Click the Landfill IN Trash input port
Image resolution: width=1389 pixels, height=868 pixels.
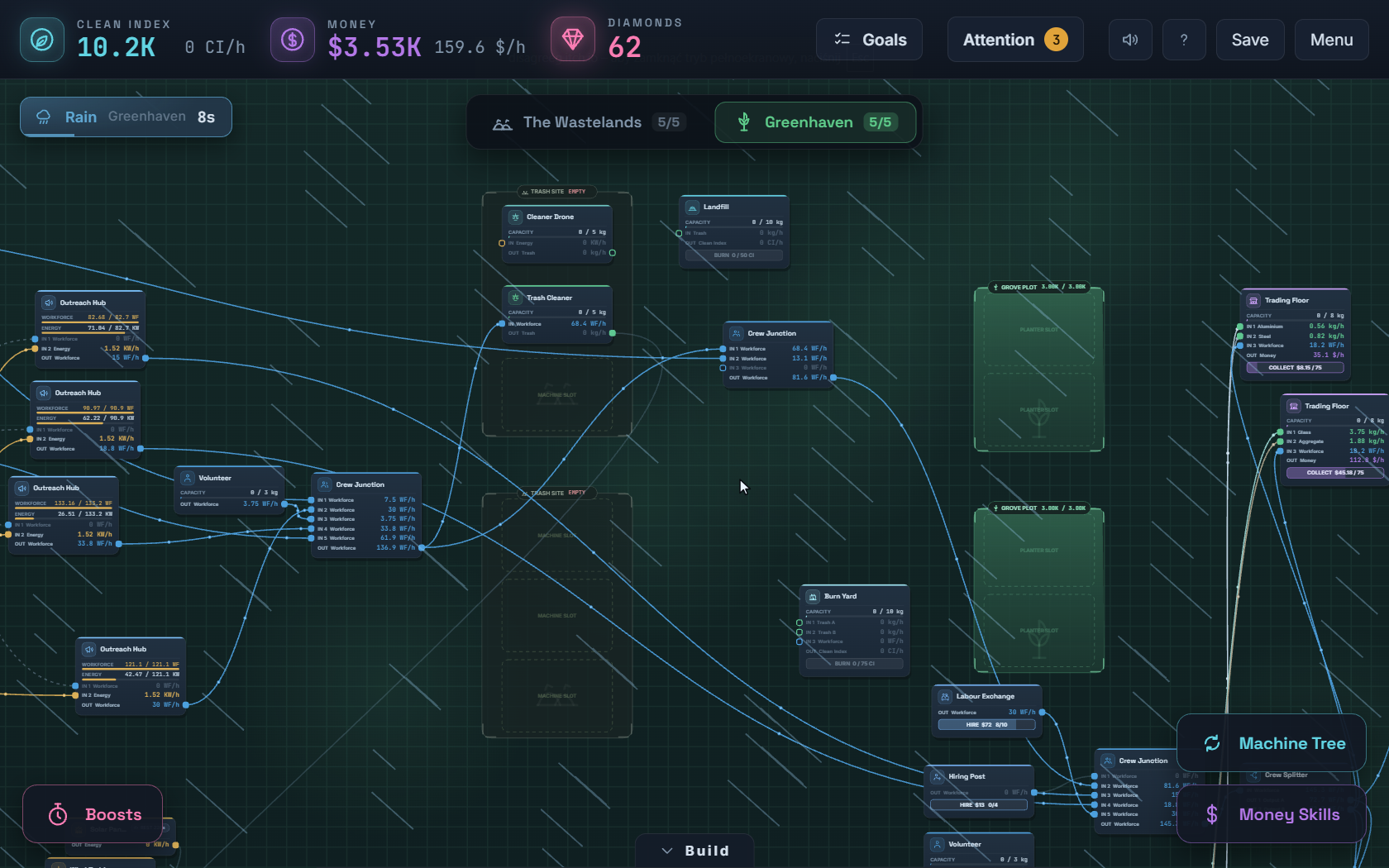[680, 233]
